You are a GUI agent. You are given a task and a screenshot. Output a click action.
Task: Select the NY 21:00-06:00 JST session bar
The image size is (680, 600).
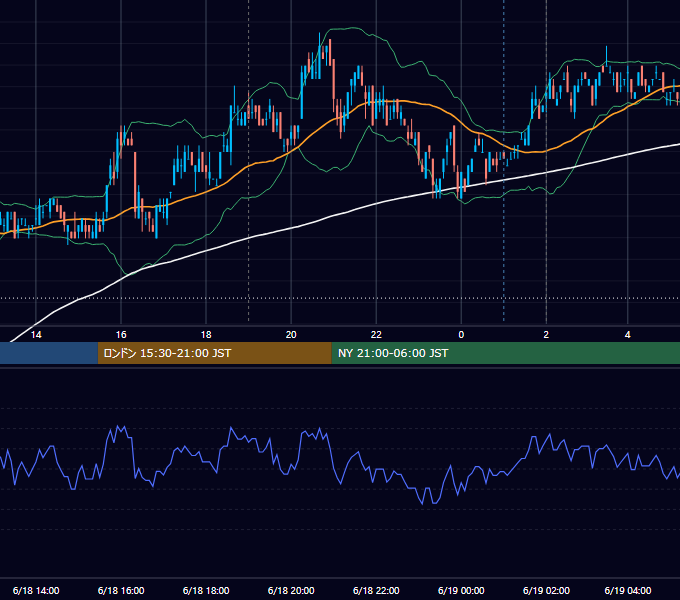pos(506,353)
